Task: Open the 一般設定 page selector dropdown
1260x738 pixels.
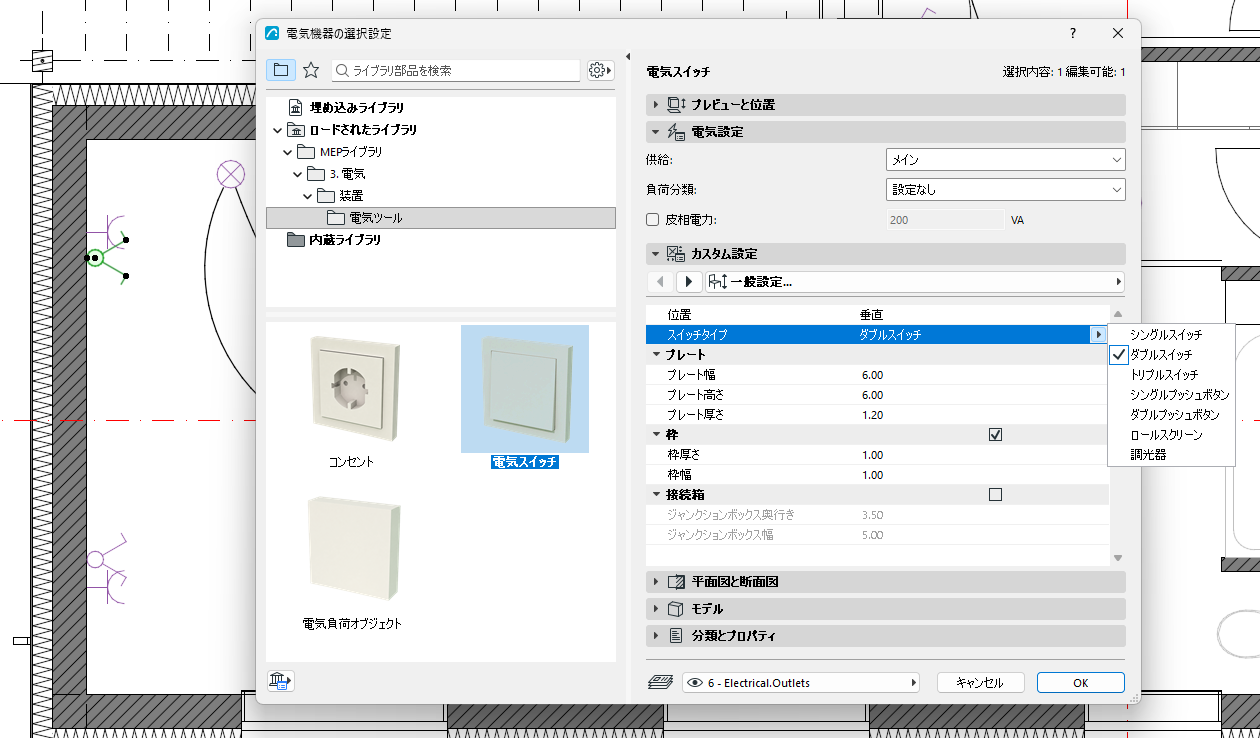Action: [x=915, y=282]
